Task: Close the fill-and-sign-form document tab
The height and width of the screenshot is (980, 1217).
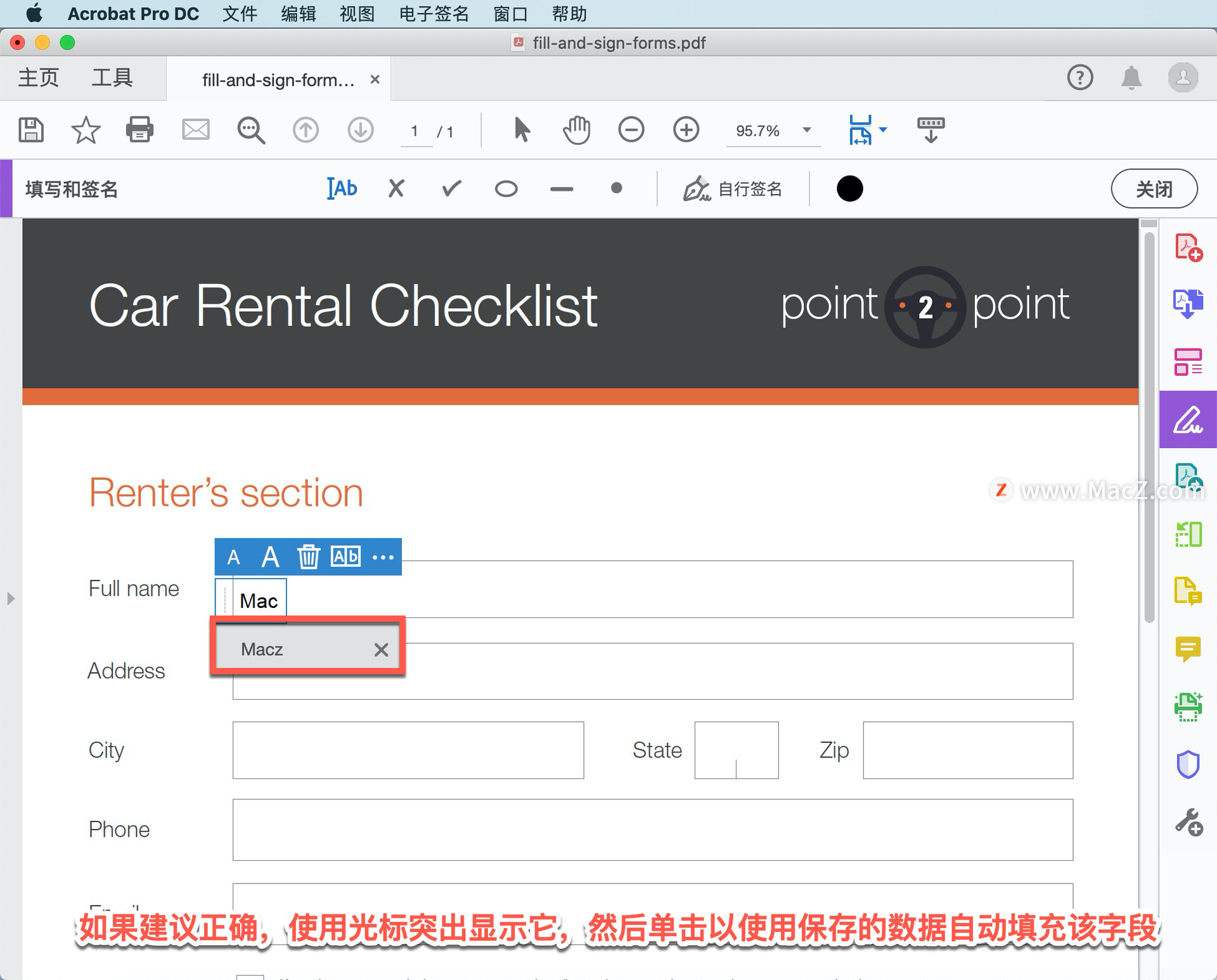Action: click(x=375, y=79)
